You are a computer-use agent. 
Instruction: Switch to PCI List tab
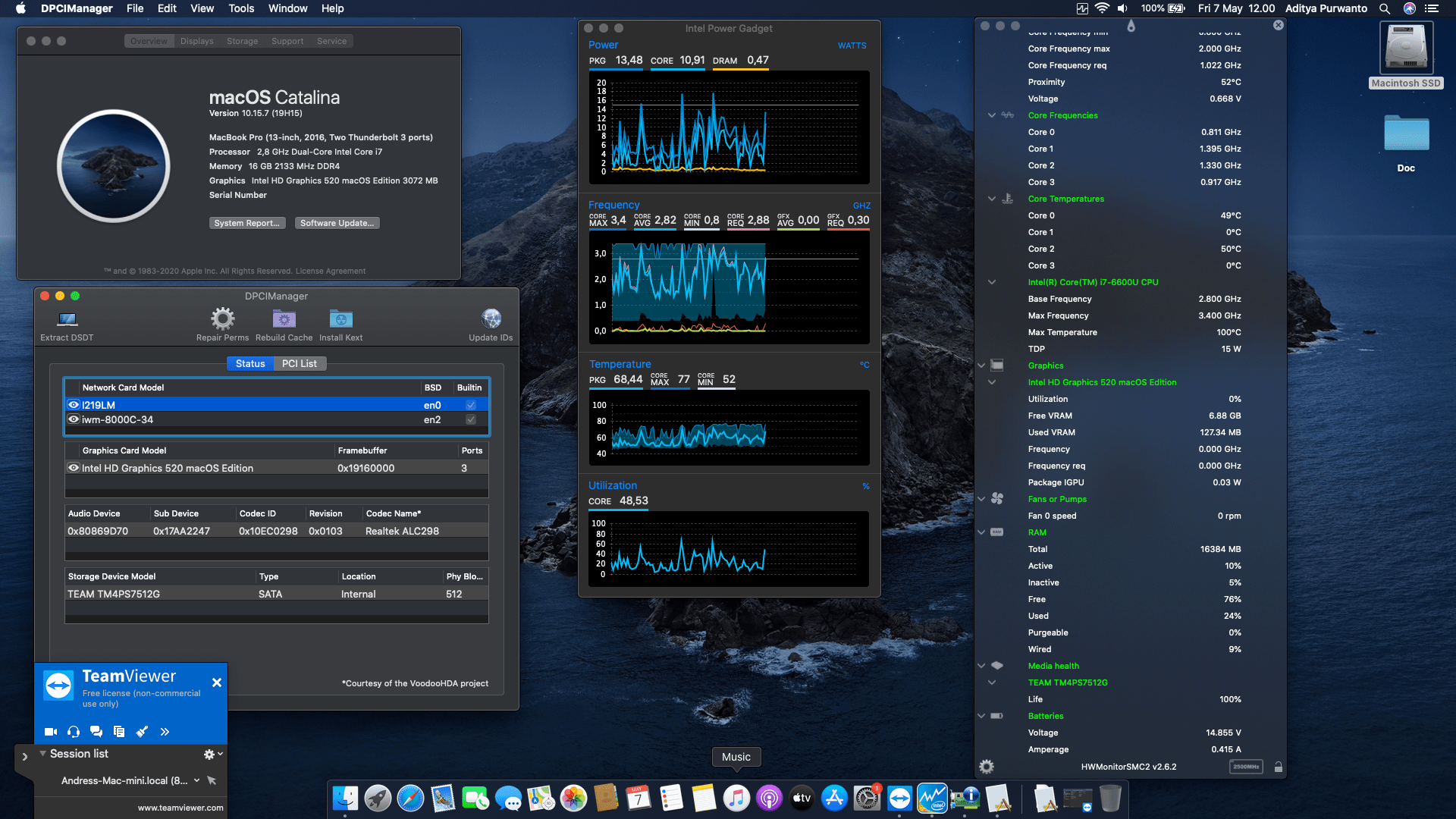pyautogui.click(x=300, y=364)
